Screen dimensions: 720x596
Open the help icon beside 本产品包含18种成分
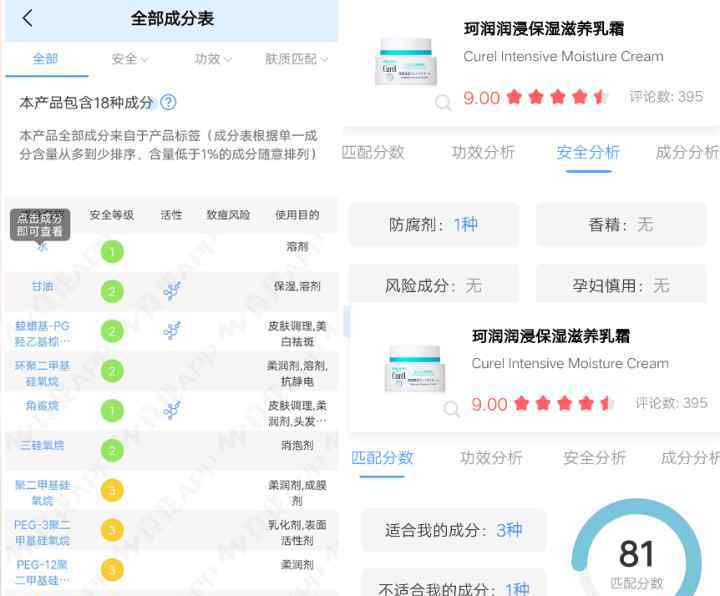[169, 102]
